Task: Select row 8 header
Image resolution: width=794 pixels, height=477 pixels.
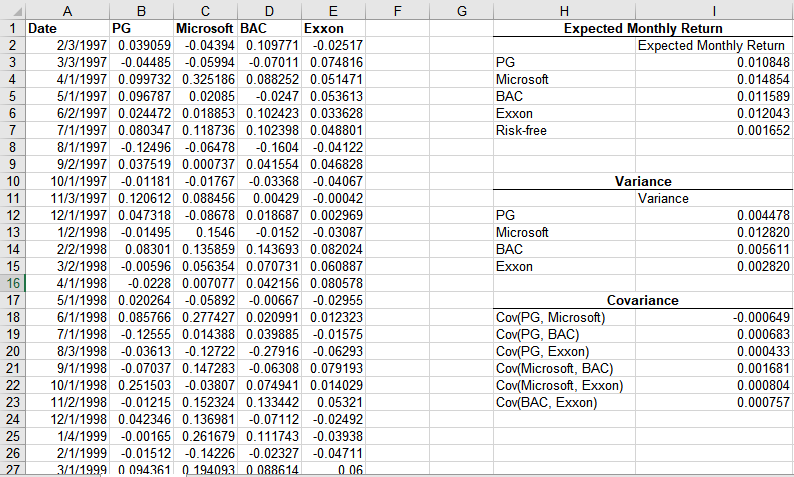Action: click(x=13, y=147)
